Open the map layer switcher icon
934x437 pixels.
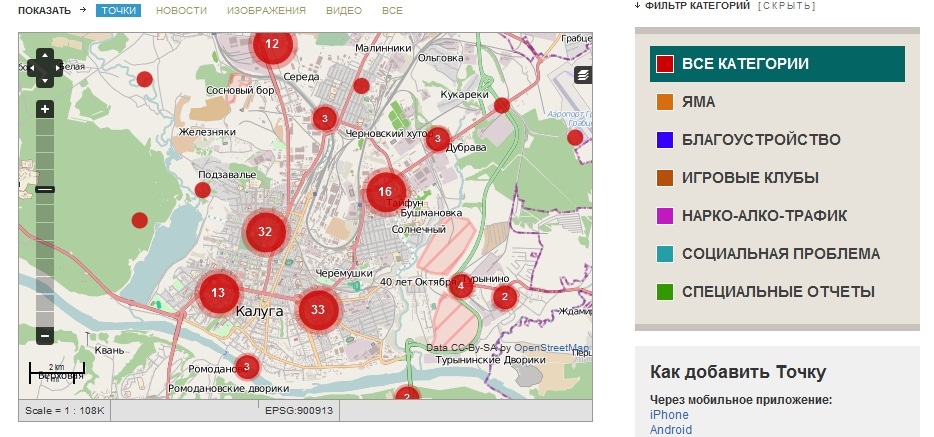pos(583,75)
